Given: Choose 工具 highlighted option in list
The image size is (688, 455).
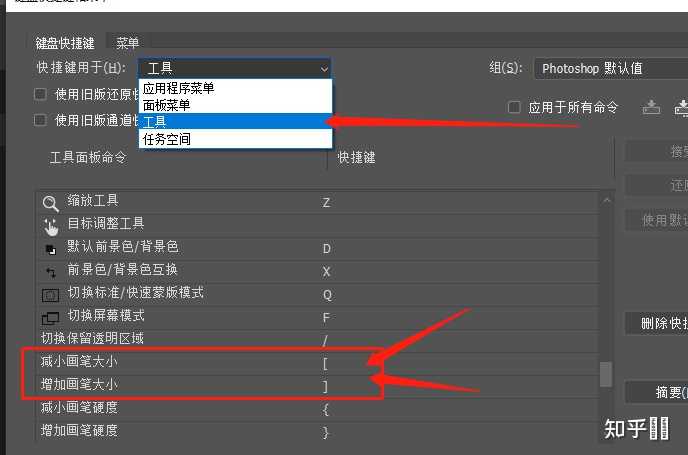Looking at the screenshot, I should pos(236,122).
